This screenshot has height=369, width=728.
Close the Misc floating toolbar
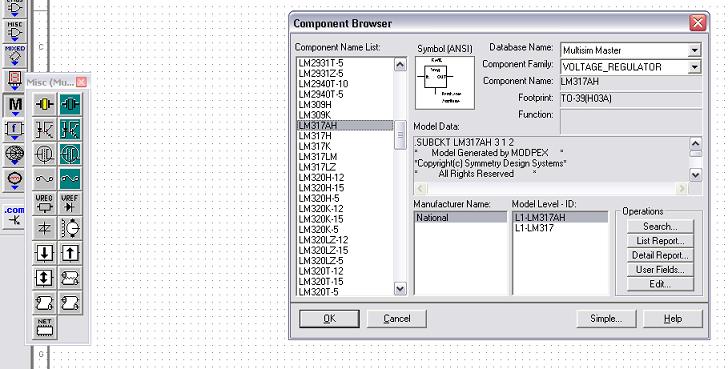tap(81, 82)
